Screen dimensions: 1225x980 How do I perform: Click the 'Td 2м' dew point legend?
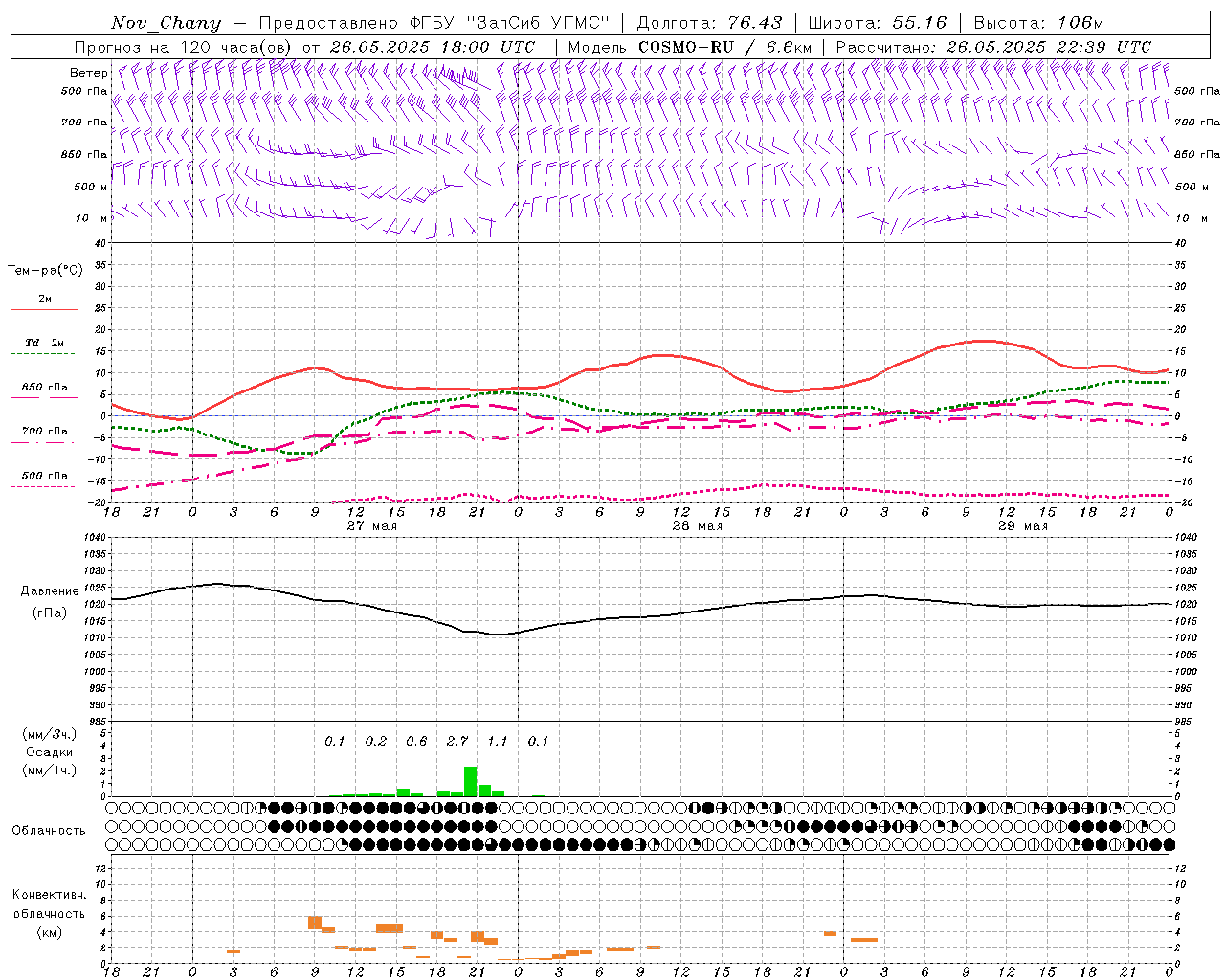coord(45,343)
